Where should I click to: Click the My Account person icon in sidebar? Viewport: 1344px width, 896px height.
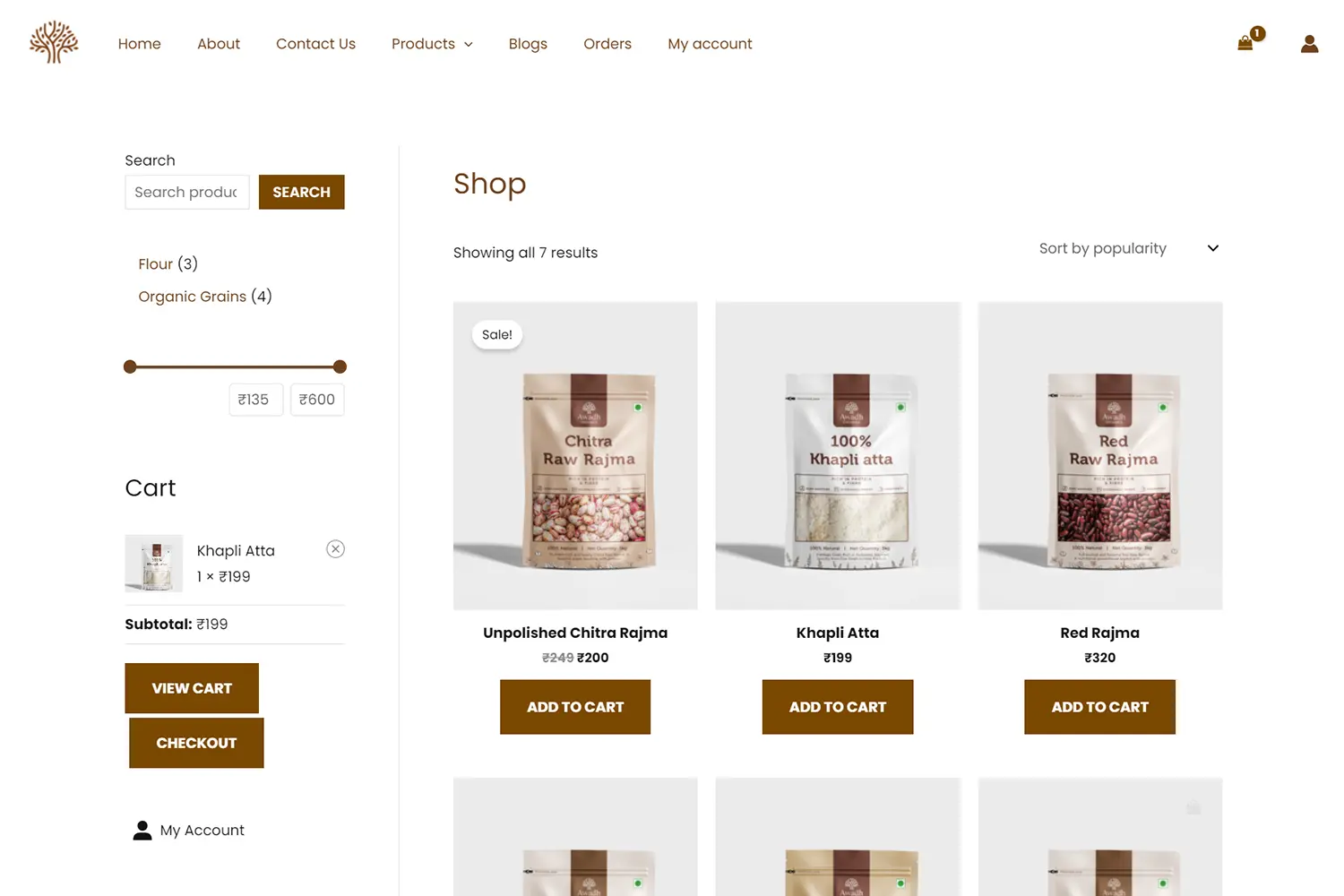pyautogui.click(x=142, y=831)
